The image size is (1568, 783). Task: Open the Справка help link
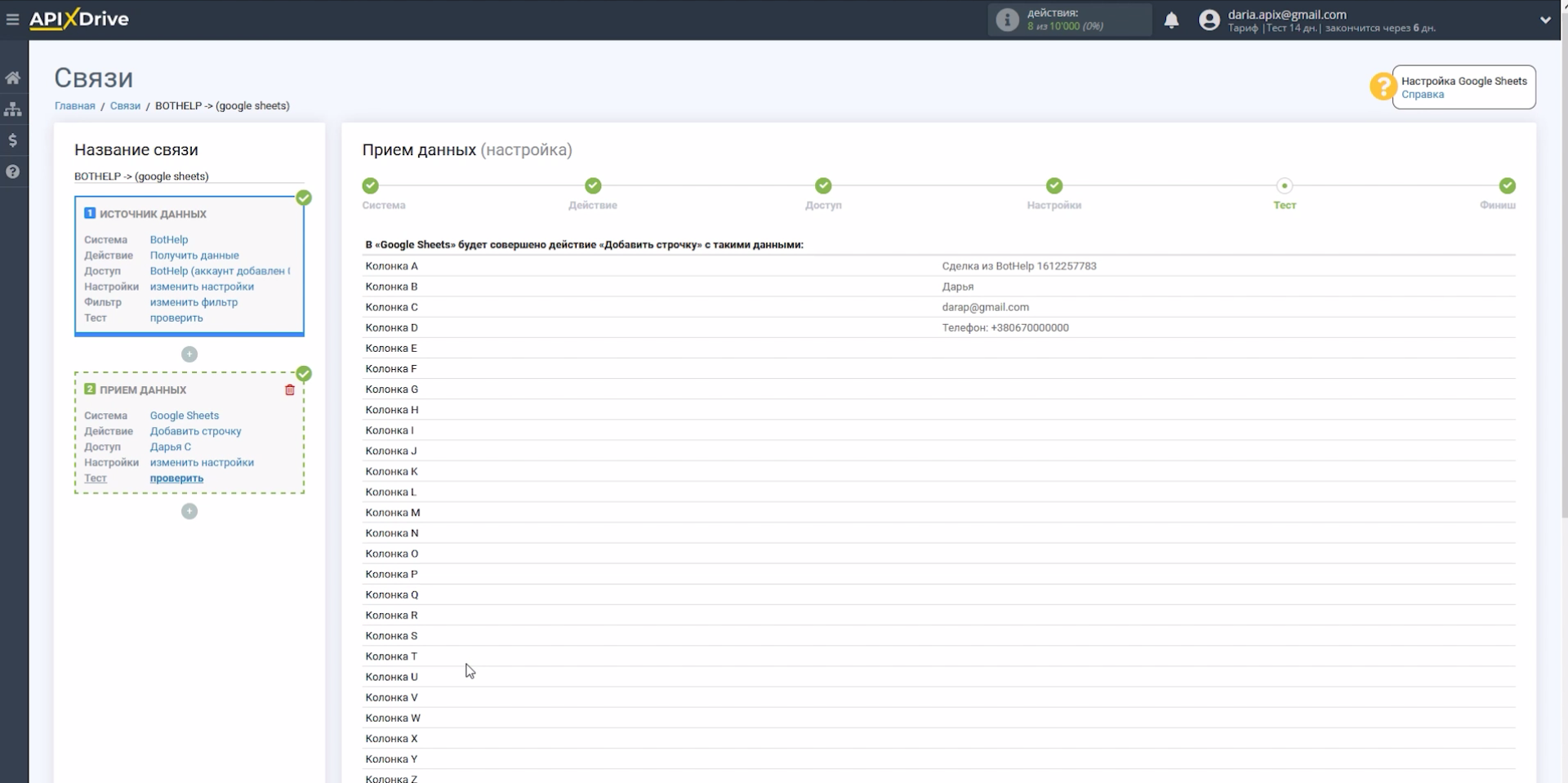click(1423, 94)
